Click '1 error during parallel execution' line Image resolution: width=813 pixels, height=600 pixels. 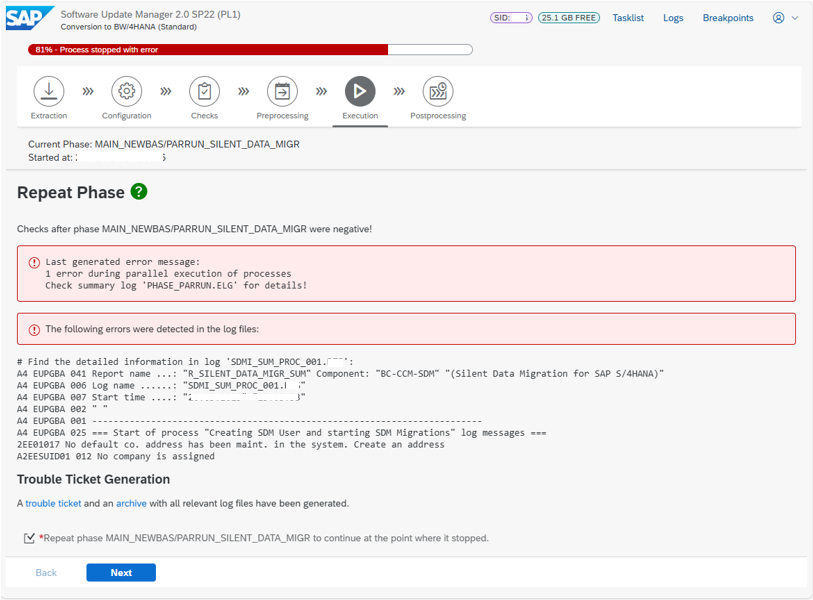tap(168, 273)
